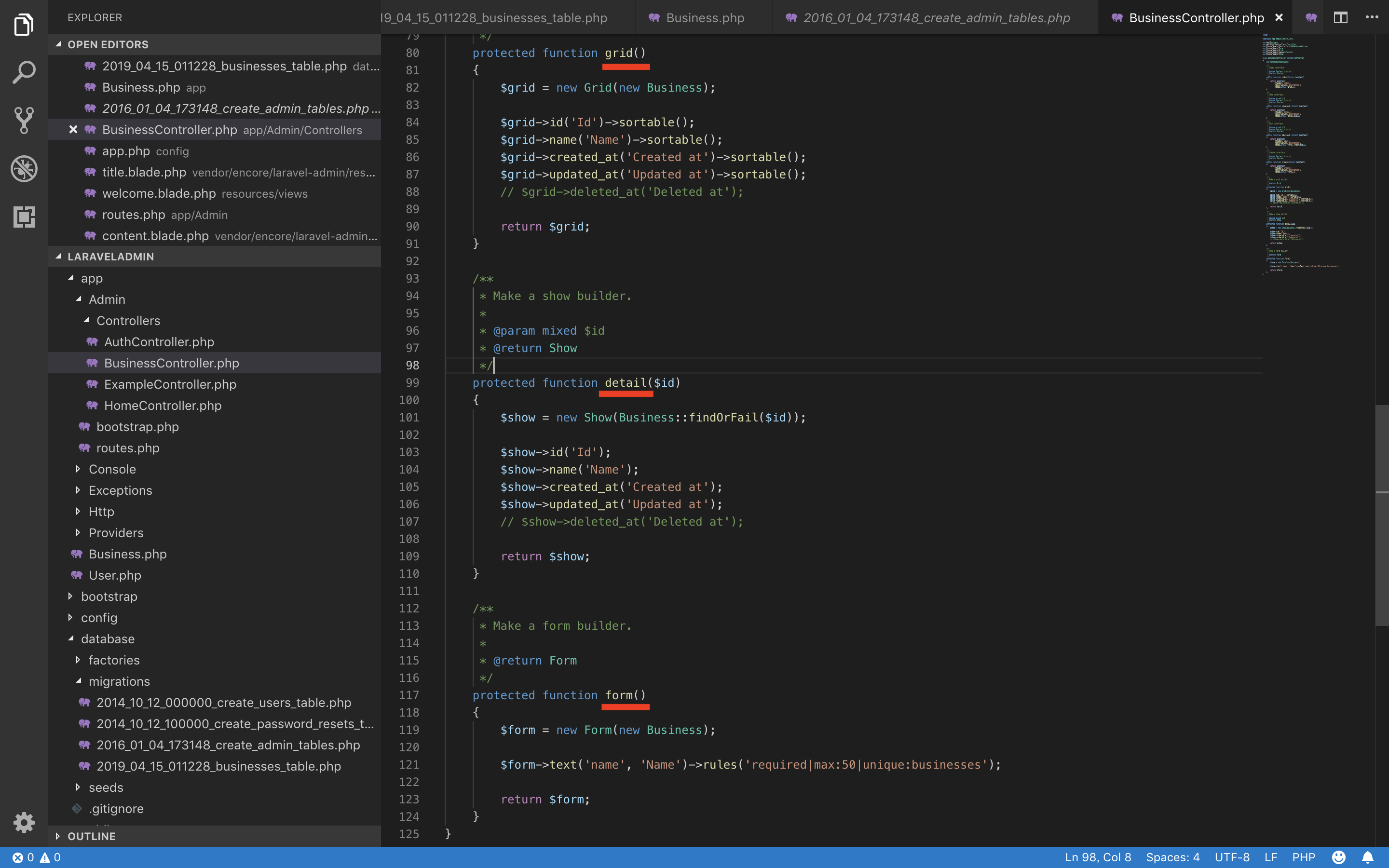Open the Source Control view
The width and height of the screenshot is (1389, 868).
coord(24,120)
